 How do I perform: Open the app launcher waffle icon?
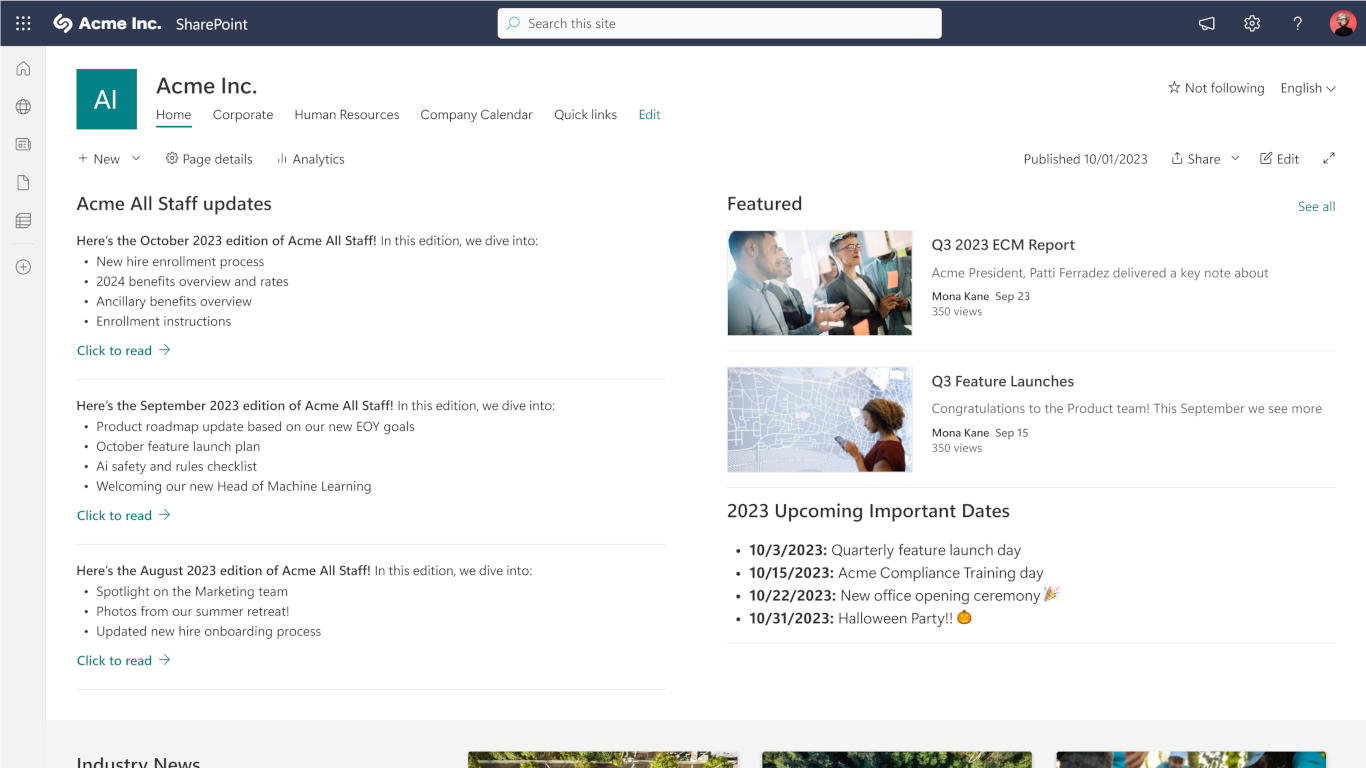click(23, 23)
